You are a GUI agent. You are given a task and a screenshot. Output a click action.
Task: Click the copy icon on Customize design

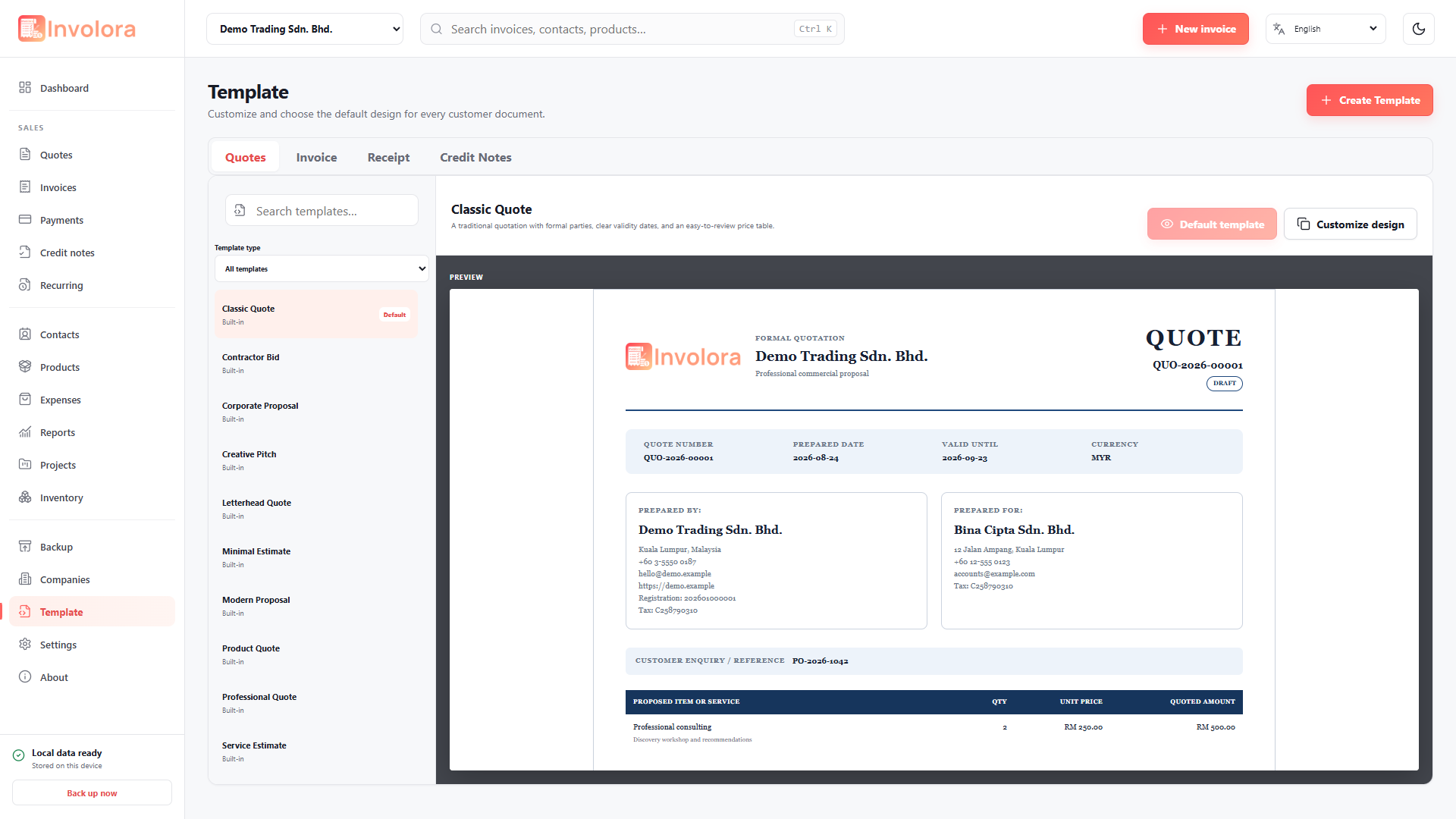pyautogui.click(x=1304, y=224)
